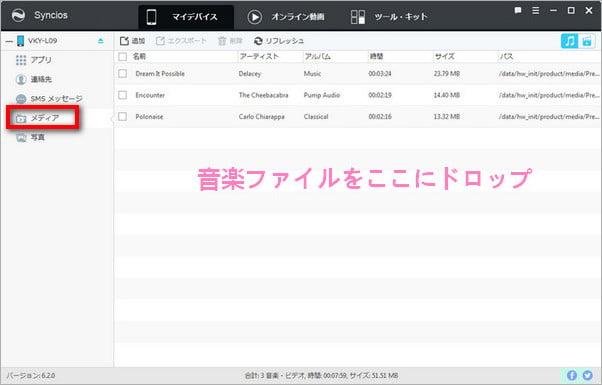Select the song Dream It Possible
The width and height of the screenshot is (602, 385).
coord(160,74)
